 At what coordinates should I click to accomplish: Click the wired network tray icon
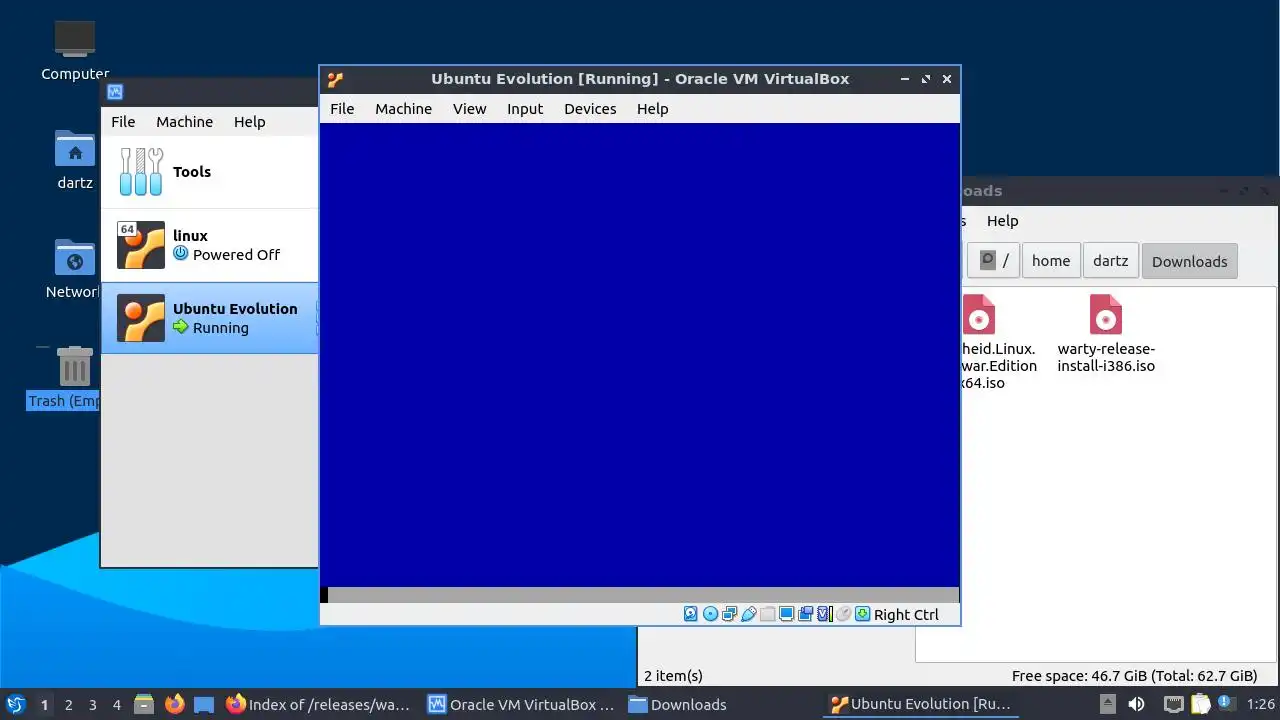pos(1174,704)
